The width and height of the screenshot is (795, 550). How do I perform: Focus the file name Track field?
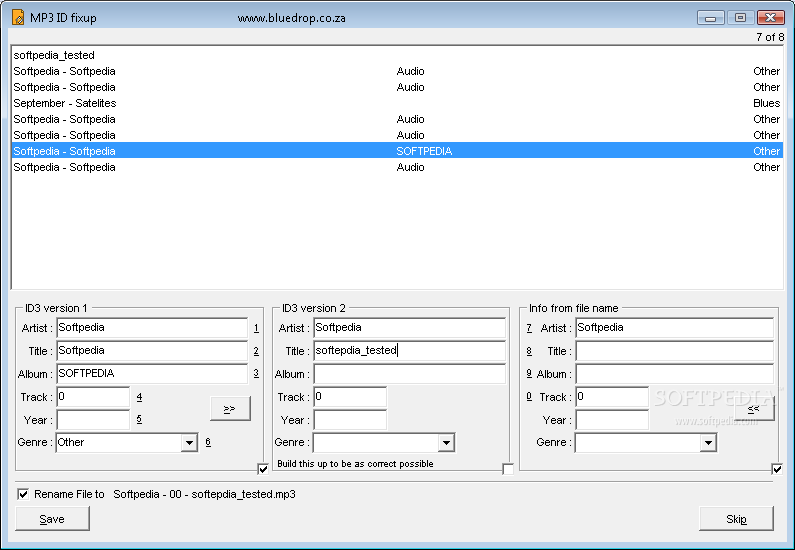(612, 397)
